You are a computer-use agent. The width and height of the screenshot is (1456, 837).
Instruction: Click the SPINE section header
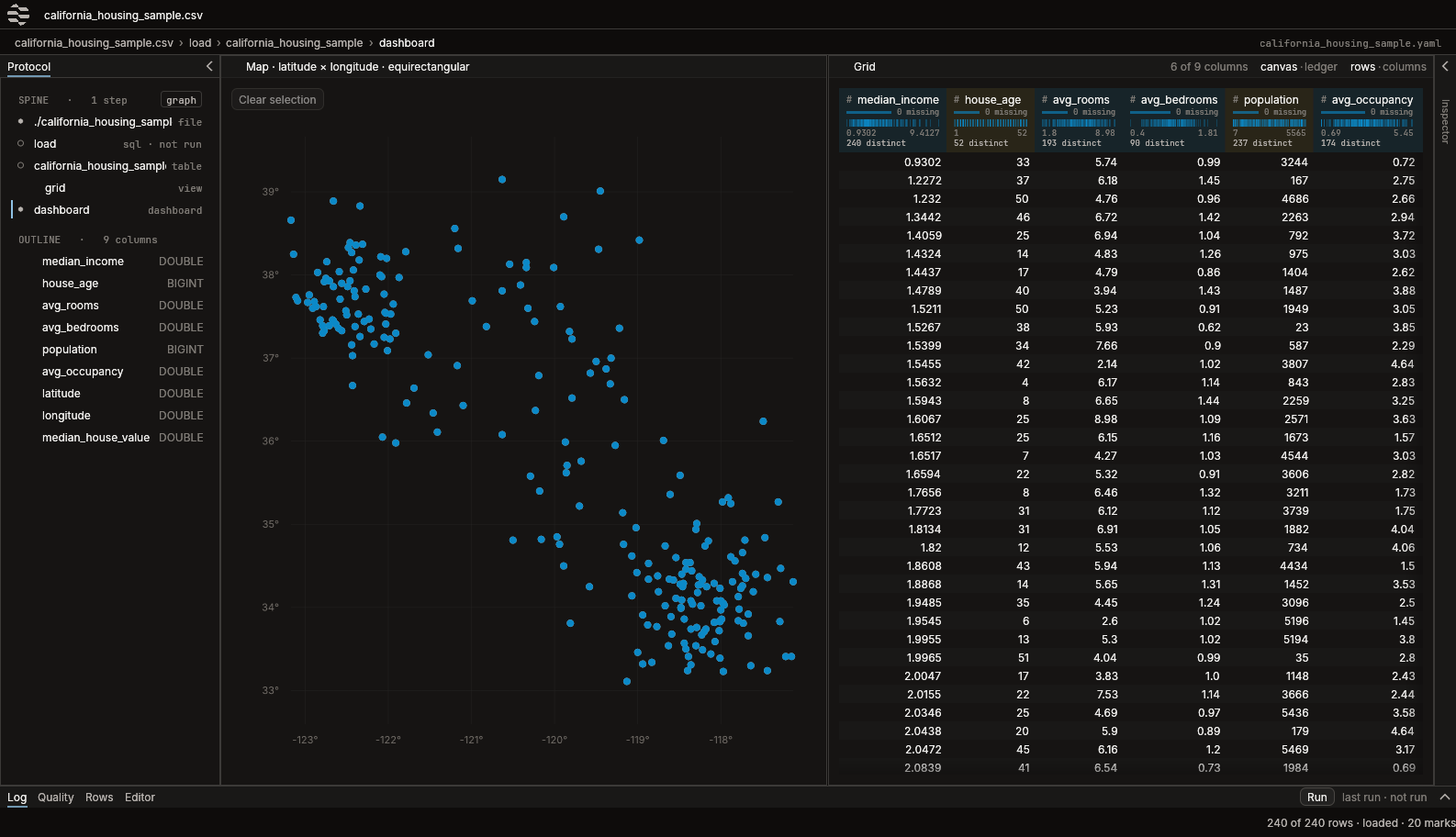click(33, 100)
